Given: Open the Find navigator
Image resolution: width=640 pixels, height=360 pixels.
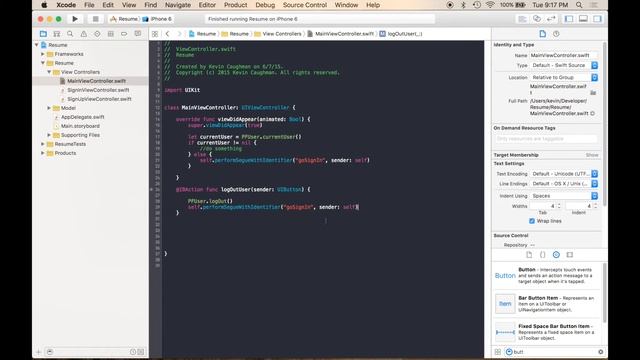Looking at the screenshot, I should (x=70, y=34).
